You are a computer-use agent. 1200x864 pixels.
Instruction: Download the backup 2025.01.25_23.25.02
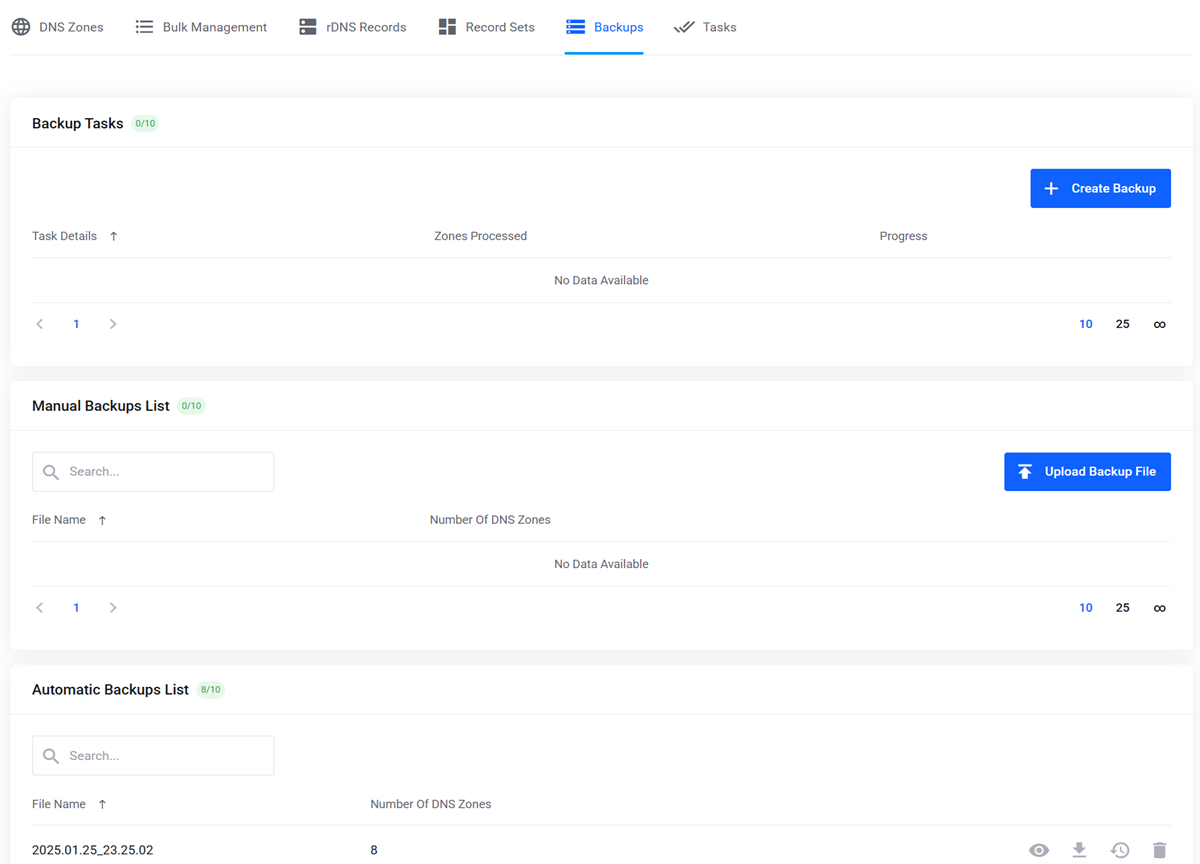(1079, 849)
